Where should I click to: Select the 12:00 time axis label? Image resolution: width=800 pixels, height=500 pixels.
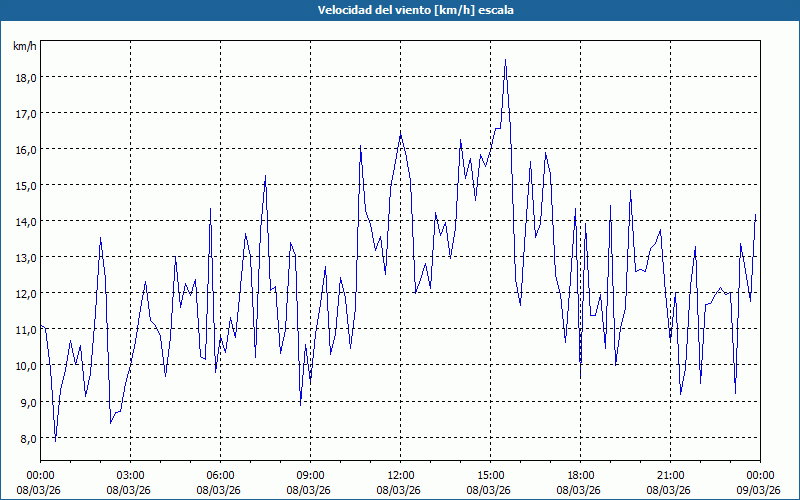pyautogui.click(x=400, y=475)
